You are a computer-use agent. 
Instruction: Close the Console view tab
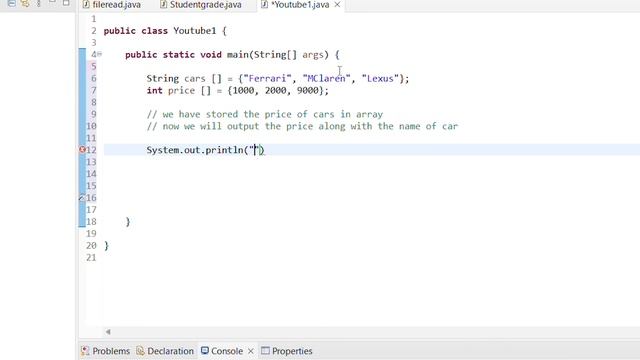coord(251,351)
